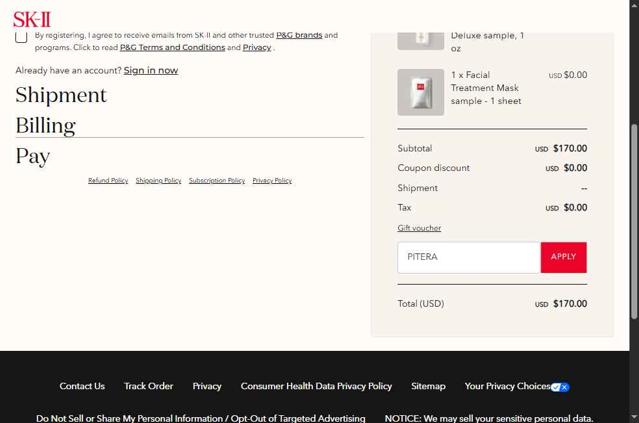
Task: Tick the email registration agreement checkbox
Action: click(x=21, y=37)
